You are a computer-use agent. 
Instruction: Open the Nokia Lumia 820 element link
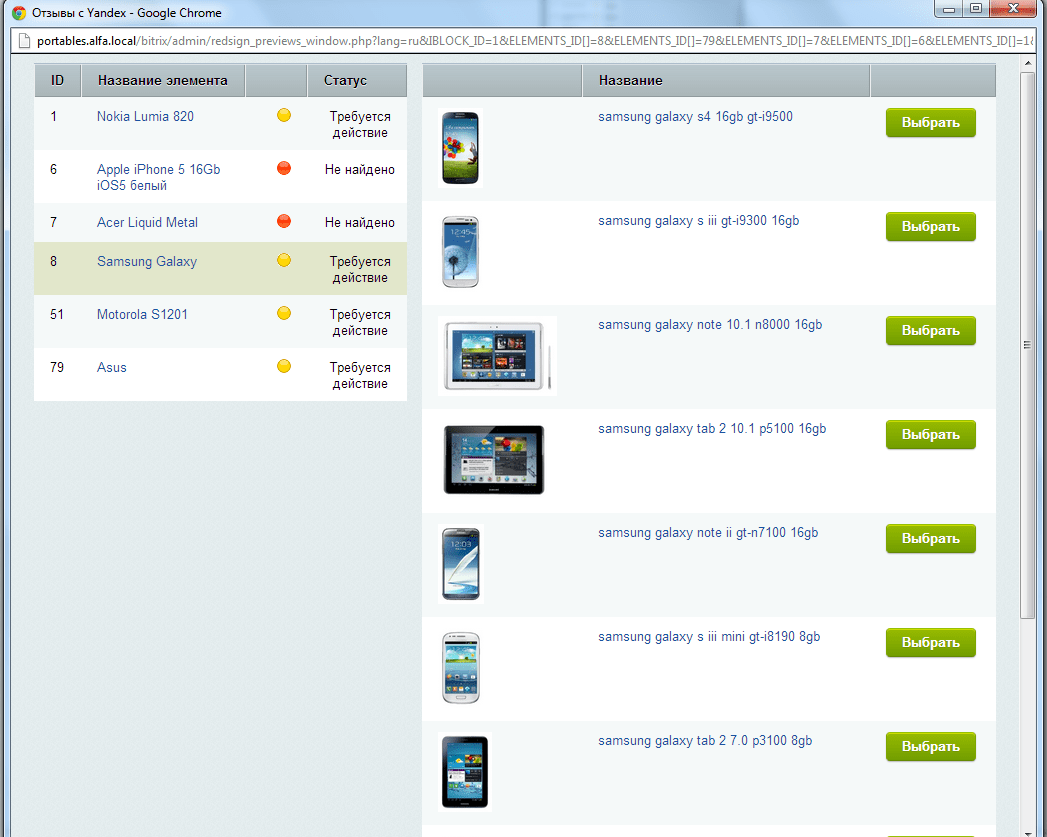[145, 116]
